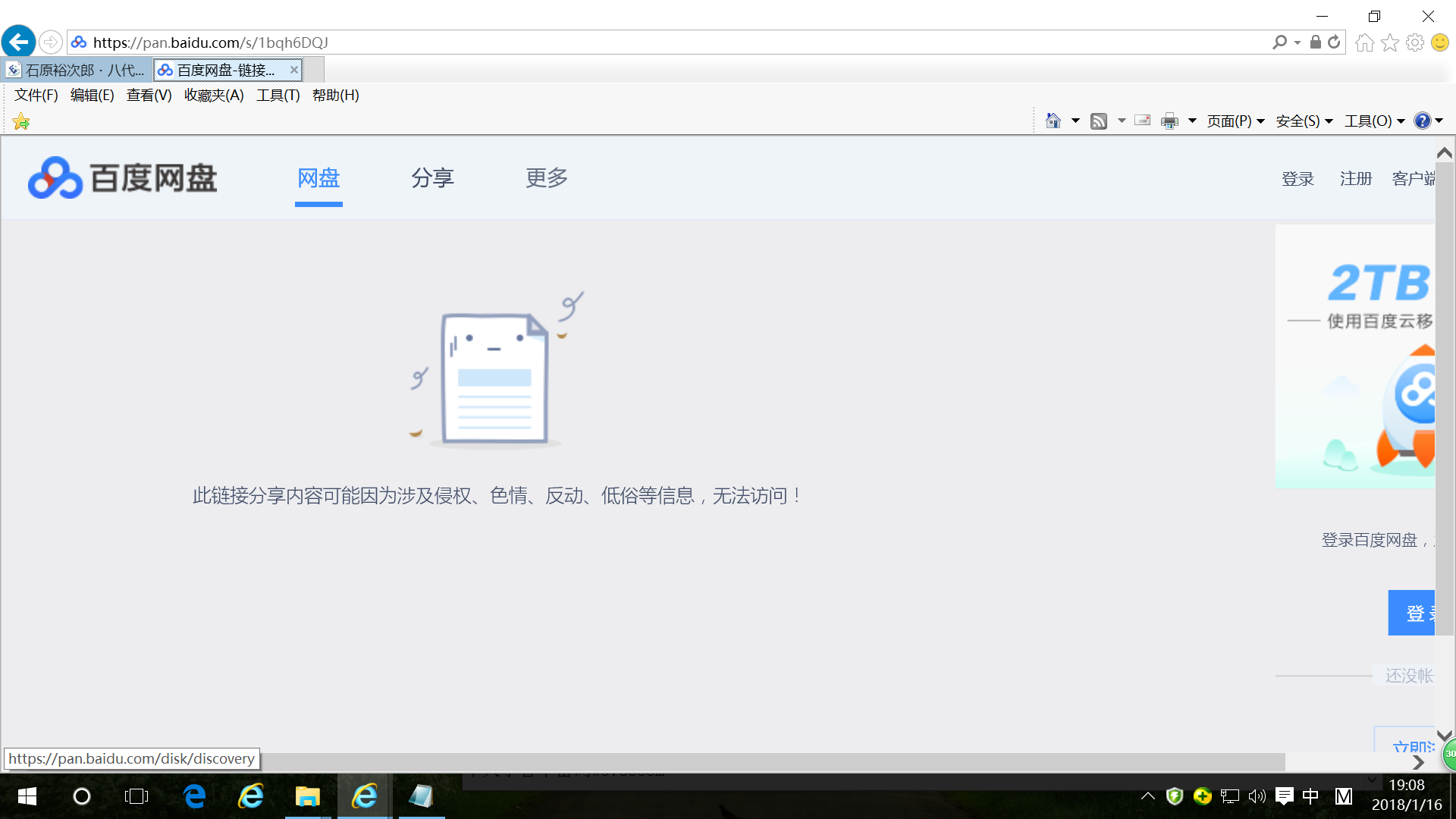Click the scroll down arrow
The width and height of the screenshot is (1456, 819).
[1445, 735]
